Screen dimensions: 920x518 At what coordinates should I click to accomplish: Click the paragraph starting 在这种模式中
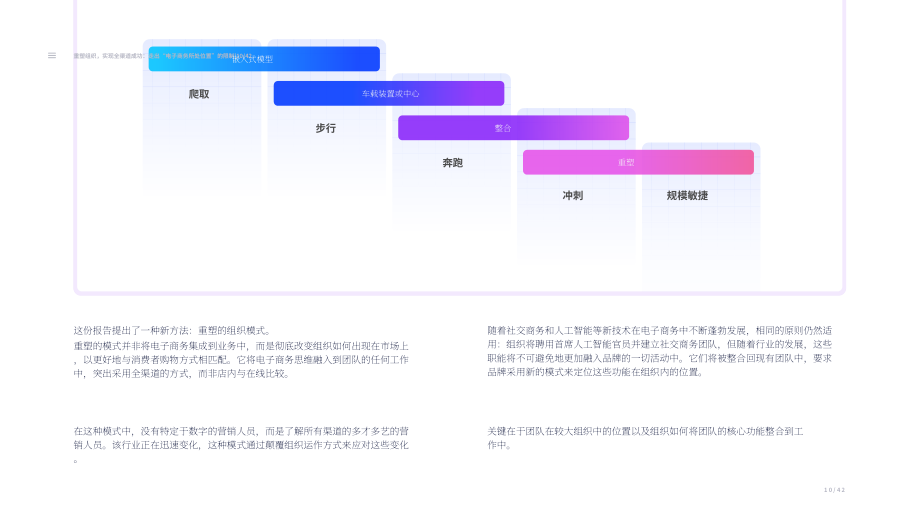241,445
